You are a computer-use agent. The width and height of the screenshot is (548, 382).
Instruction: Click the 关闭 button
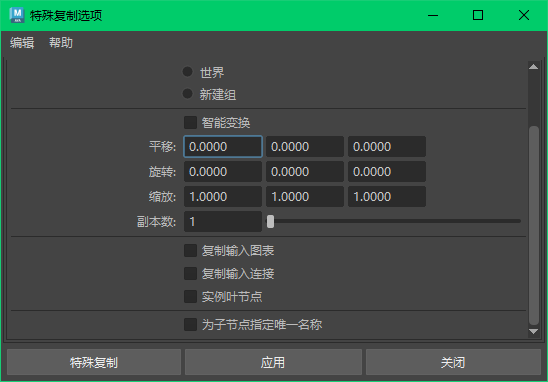point(453,362)
